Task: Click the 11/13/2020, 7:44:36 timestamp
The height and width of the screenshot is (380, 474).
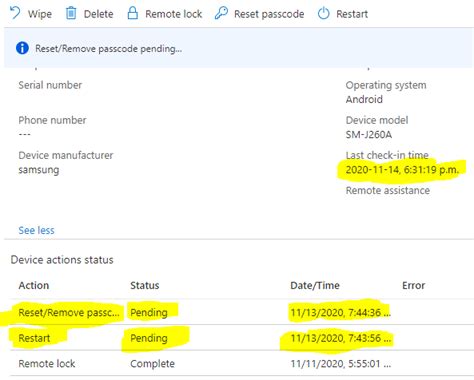Action: pyautogui.click(x=340, y=313)
